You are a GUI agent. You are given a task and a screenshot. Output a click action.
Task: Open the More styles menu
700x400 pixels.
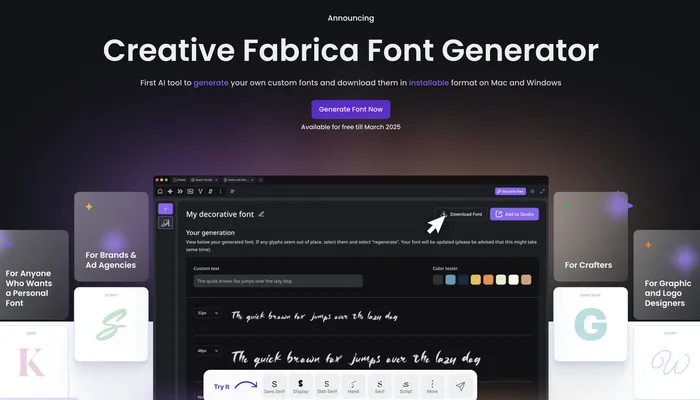pyautogui.click(x=432, y=385)
